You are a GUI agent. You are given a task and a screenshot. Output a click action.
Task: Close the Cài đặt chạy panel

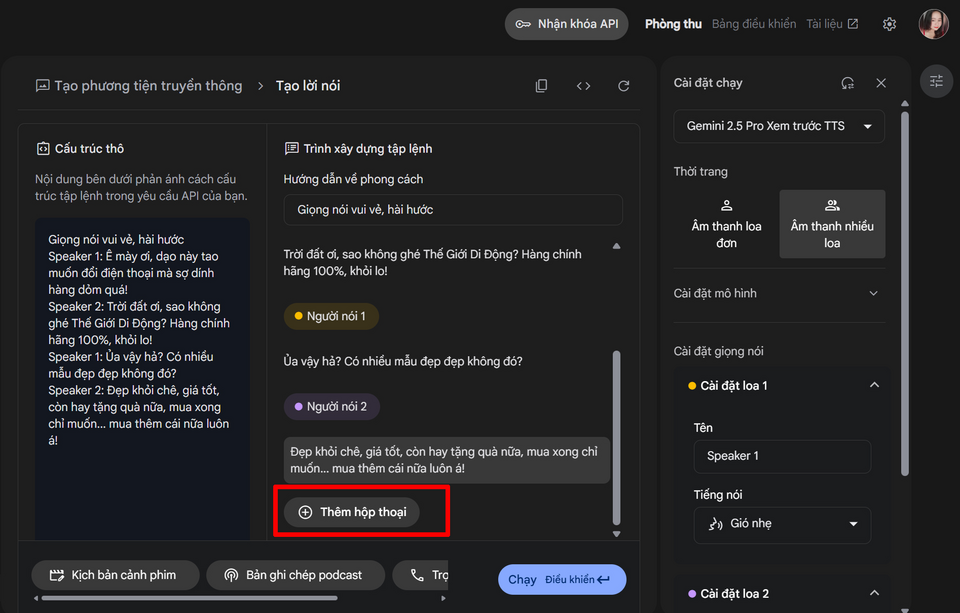(881, 83)
